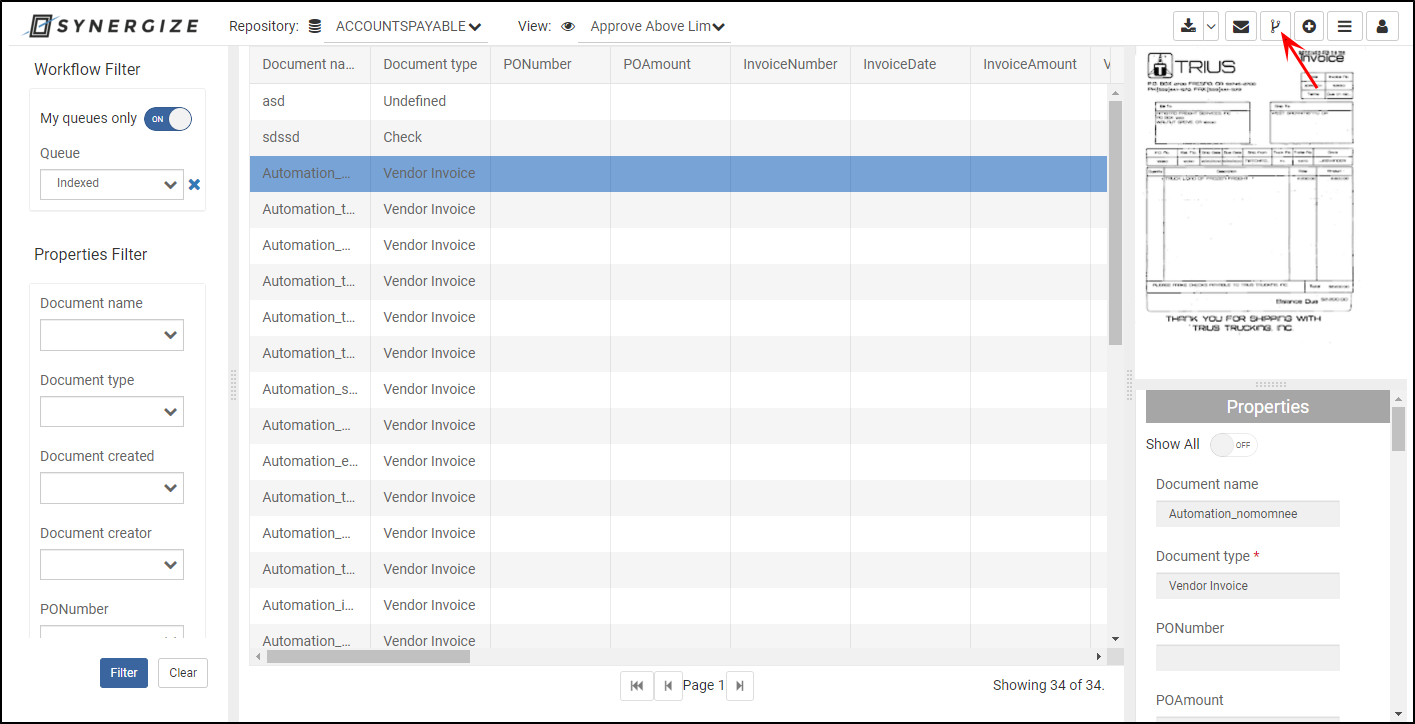Clear the queue with the blue X

195,184
